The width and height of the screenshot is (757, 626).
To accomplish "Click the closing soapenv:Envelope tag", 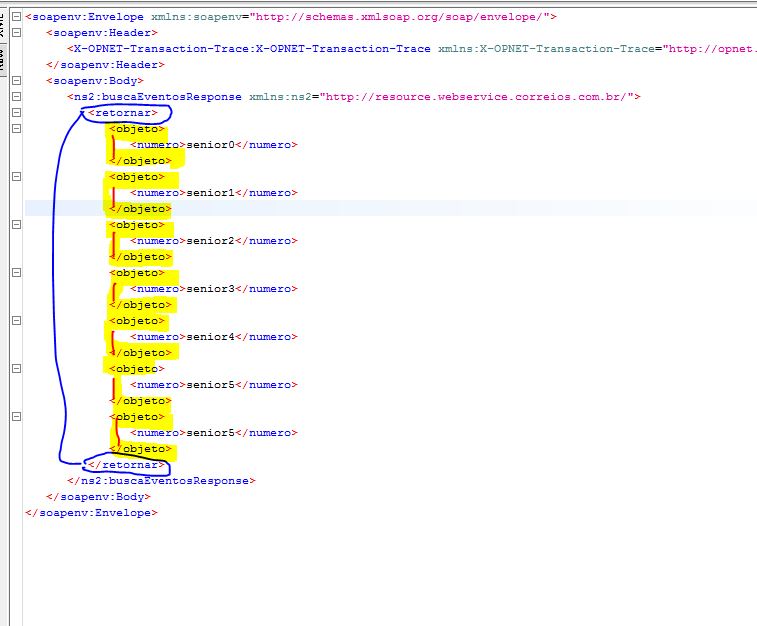I will (x=91, y=513).
